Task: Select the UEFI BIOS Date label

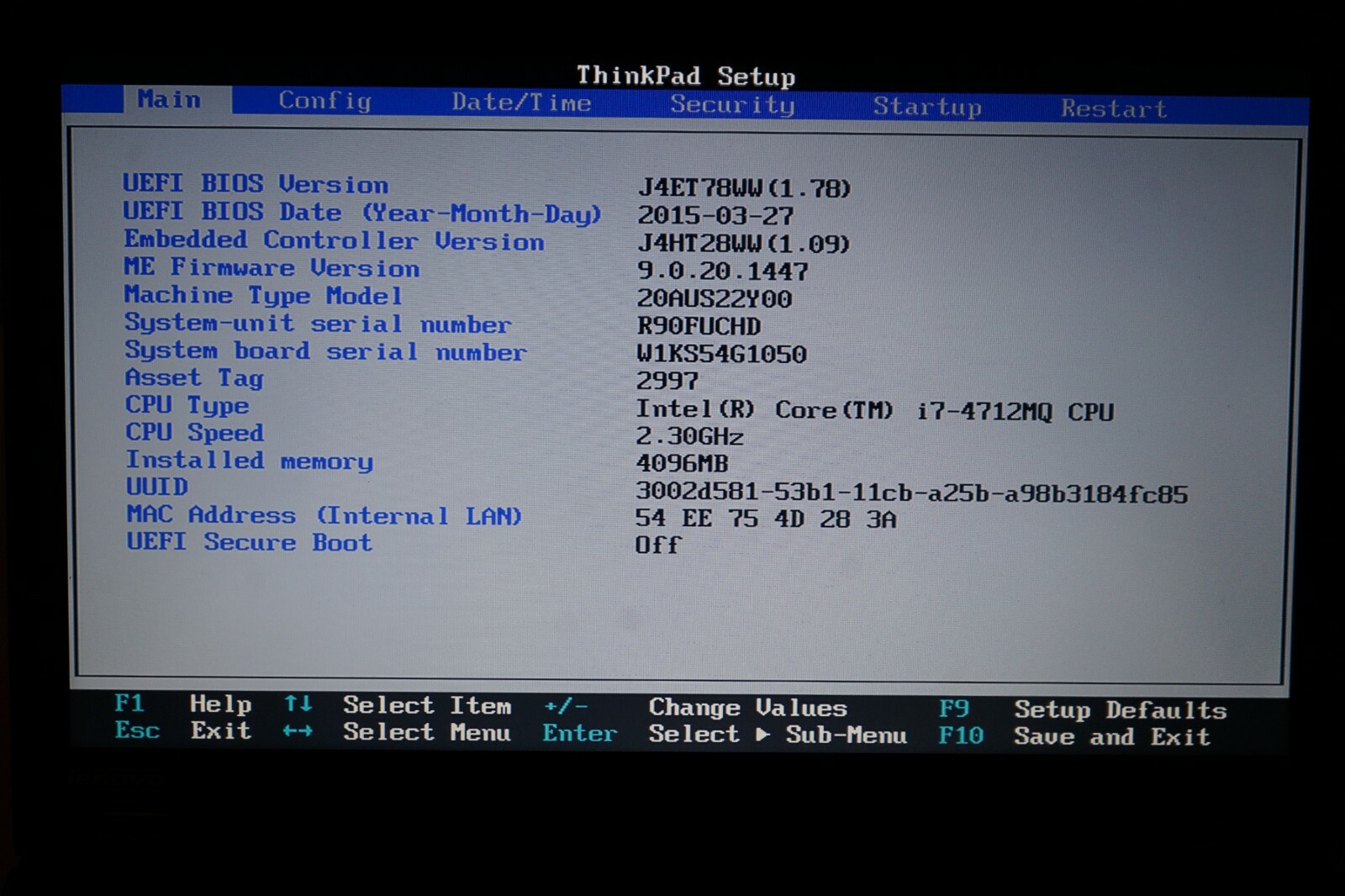Action: tap(362, 212)
